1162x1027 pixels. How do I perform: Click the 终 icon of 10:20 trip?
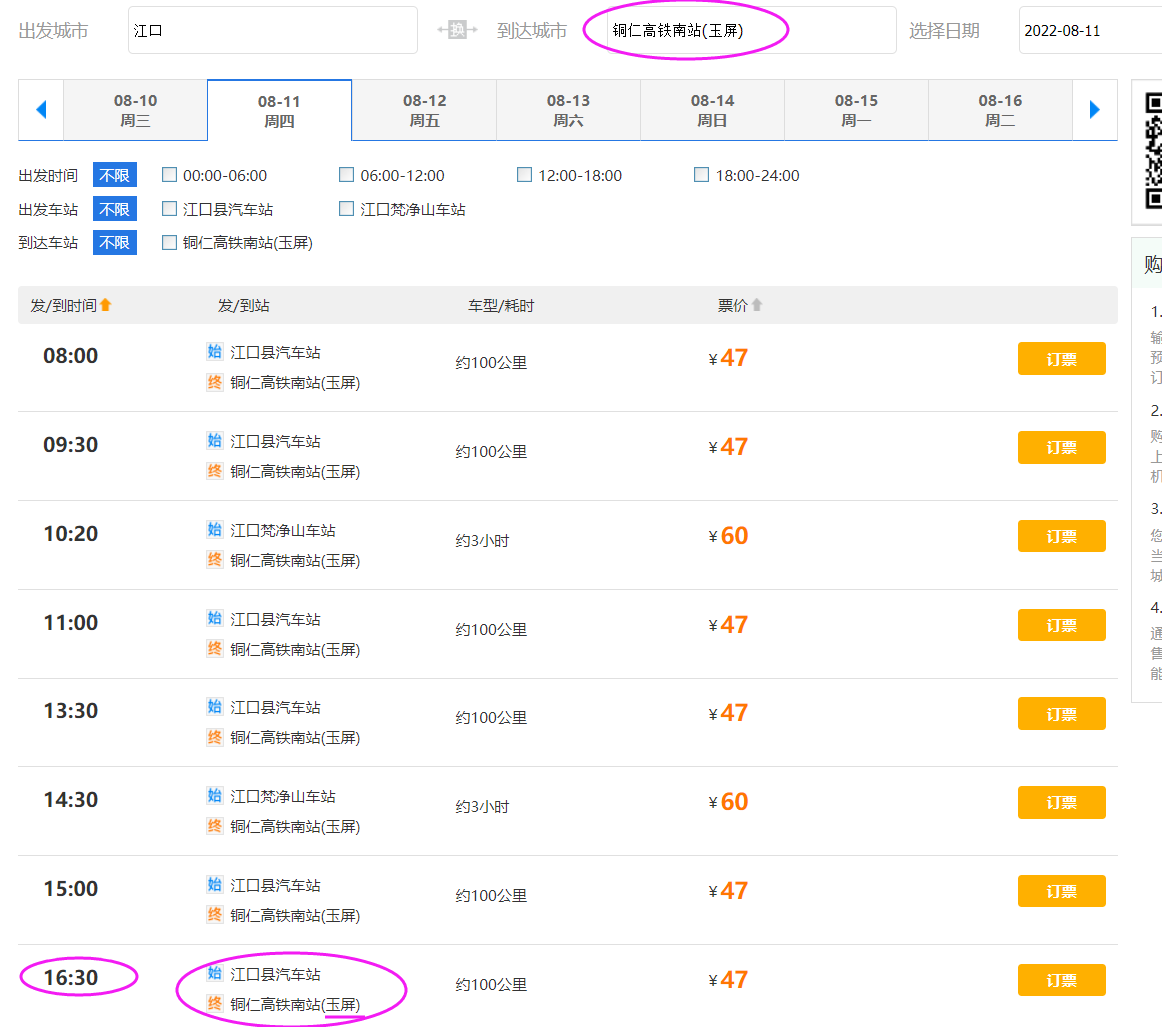214,559
